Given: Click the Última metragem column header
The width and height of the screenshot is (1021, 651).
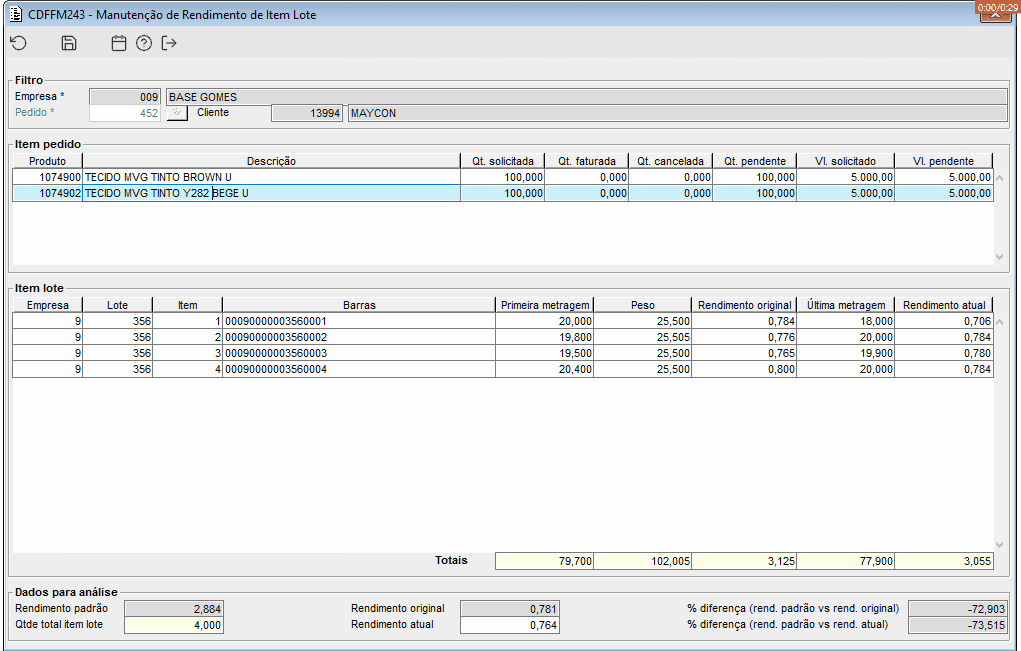Looking at the screenshot, I should [x=846, y=305].
